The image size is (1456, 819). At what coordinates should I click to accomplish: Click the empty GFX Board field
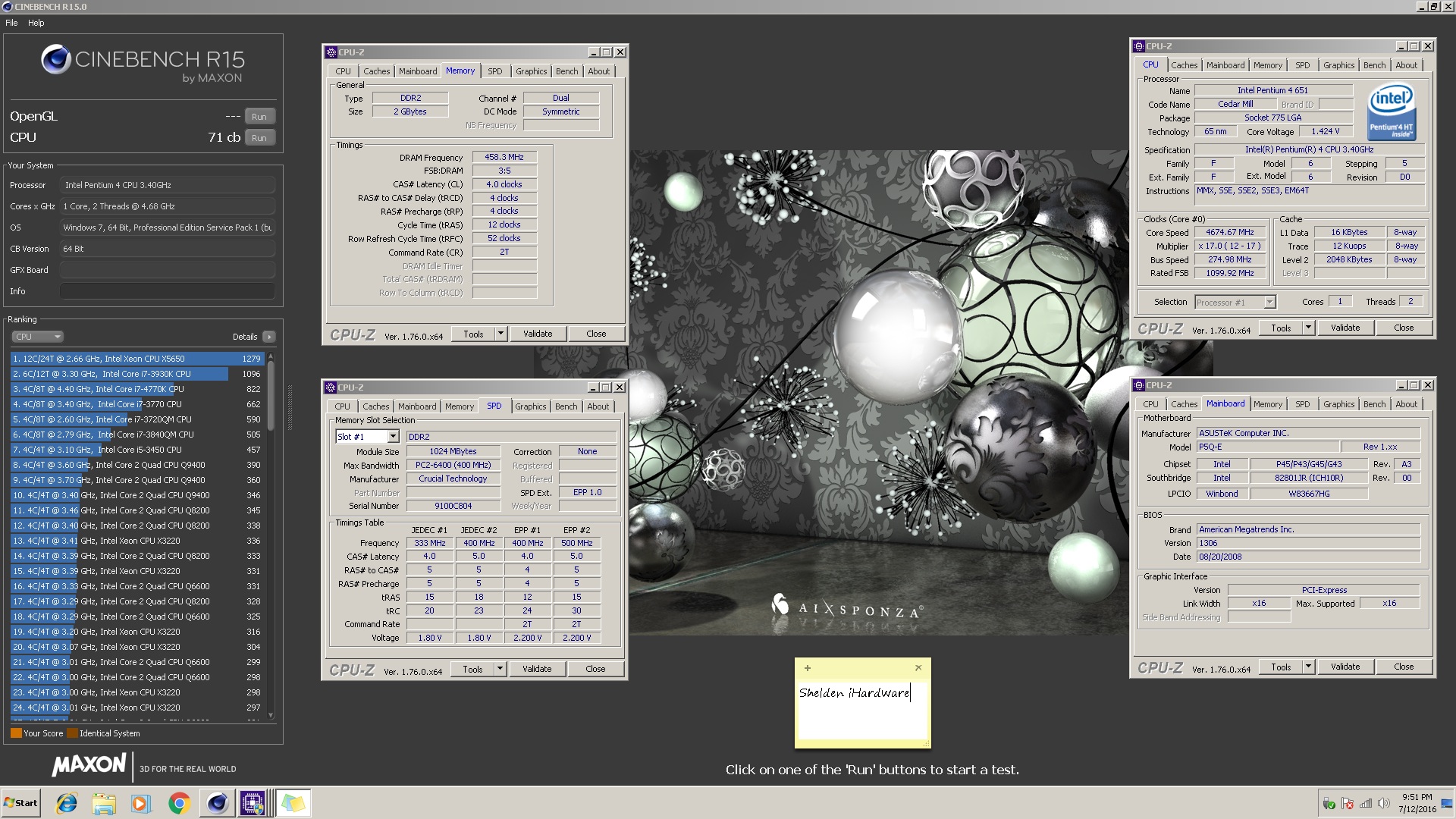pos(167,270)
